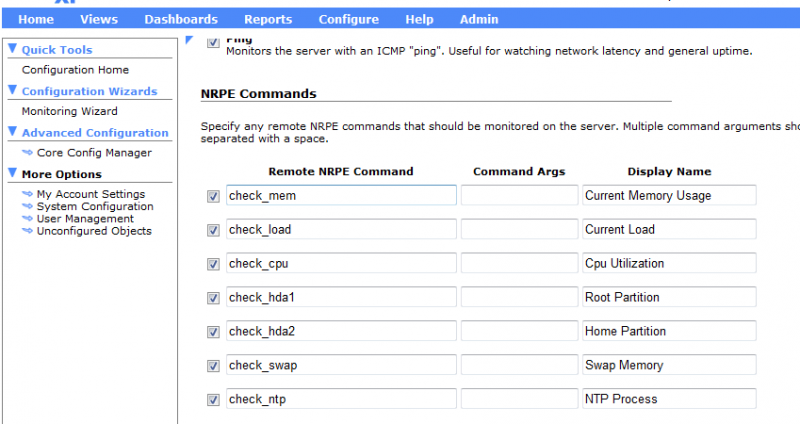Collapse the Quick Tools section arrow
Viewport: 800px width, 424px height.
[13, 49]
